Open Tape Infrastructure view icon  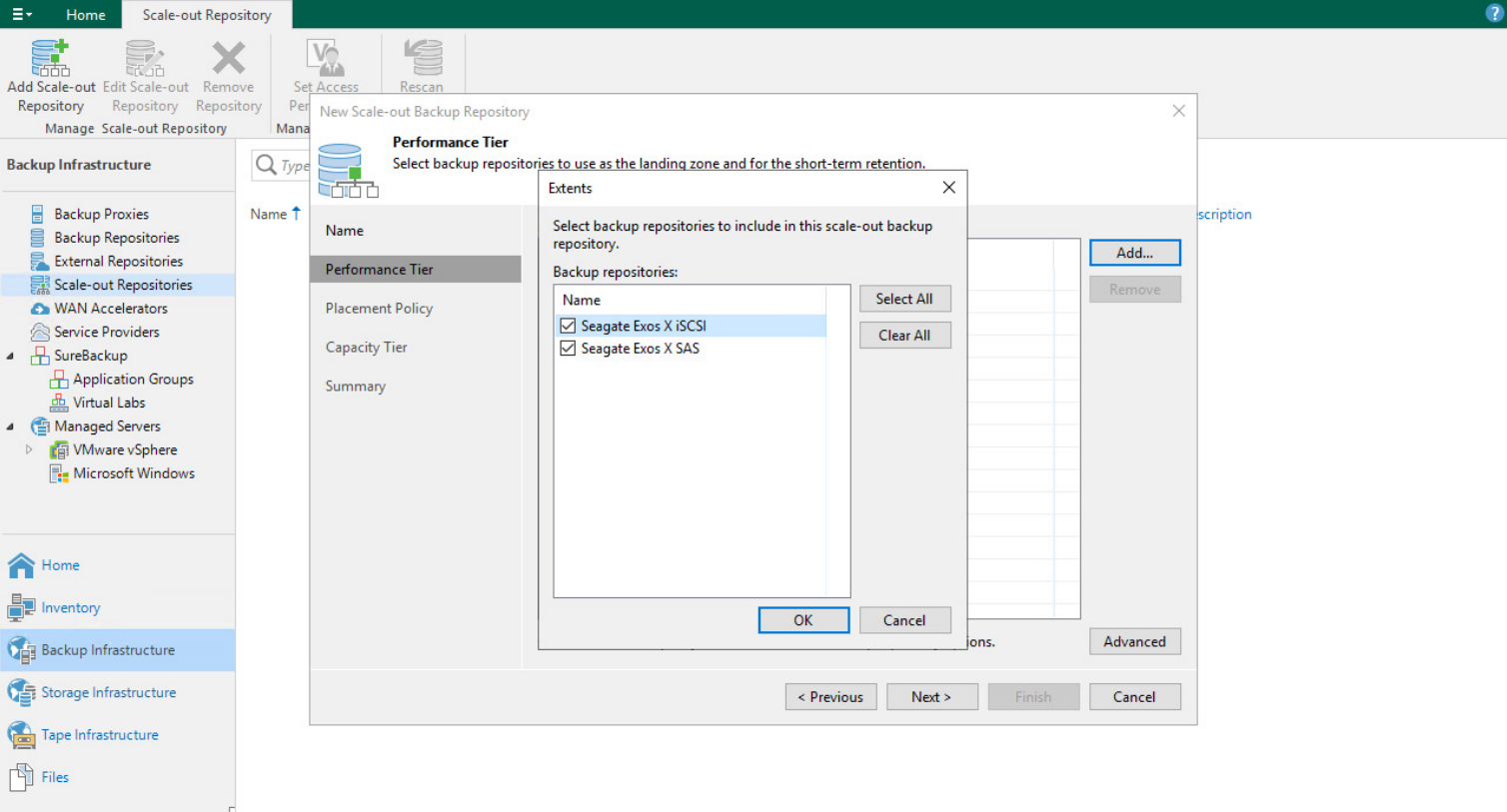click(21, 735)
